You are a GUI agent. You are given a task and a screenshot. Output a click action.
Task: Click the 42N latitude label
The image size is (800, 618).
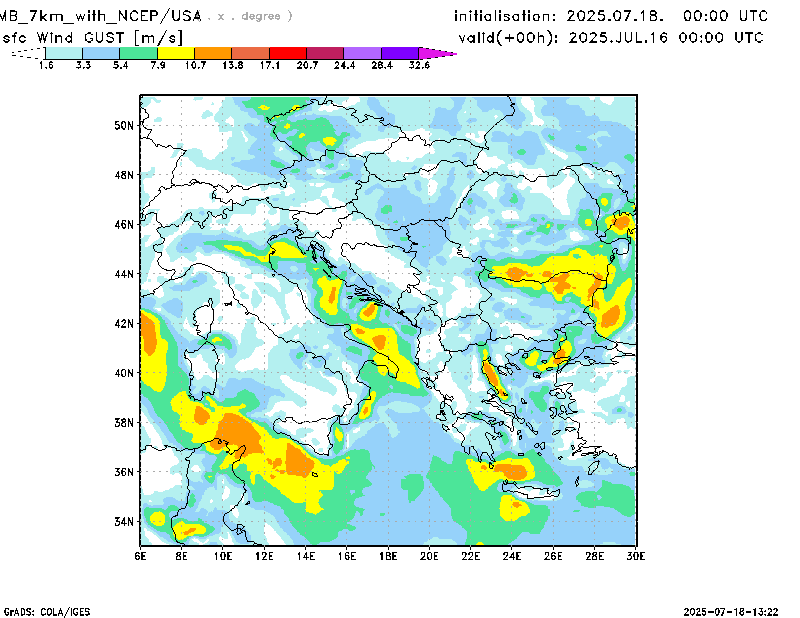coord(124,324)
